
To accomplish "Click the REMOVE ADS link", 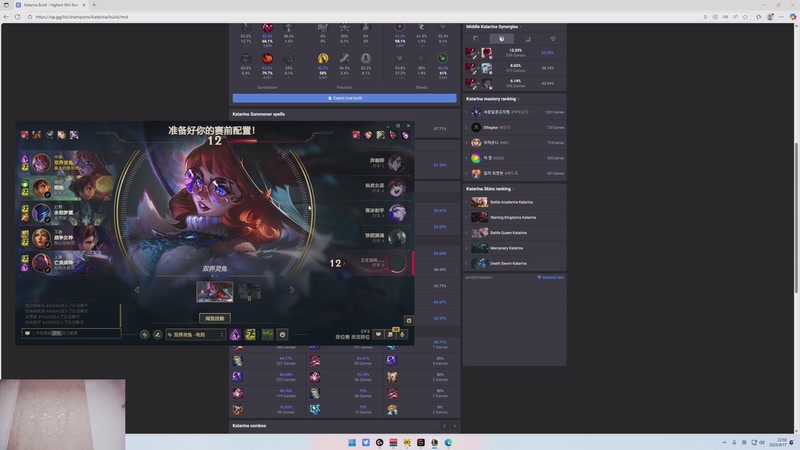I will [x=551, y=278].
